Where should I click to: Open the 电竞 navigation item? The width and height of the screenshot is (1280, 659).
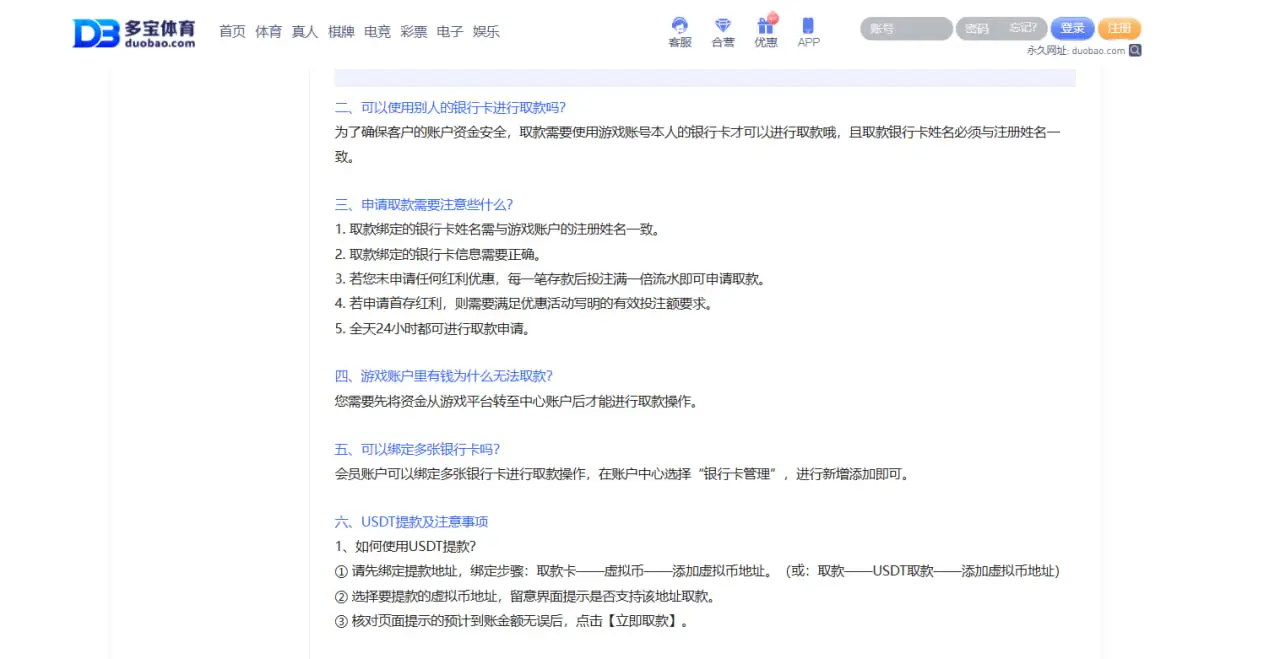(x=377, y=31)
